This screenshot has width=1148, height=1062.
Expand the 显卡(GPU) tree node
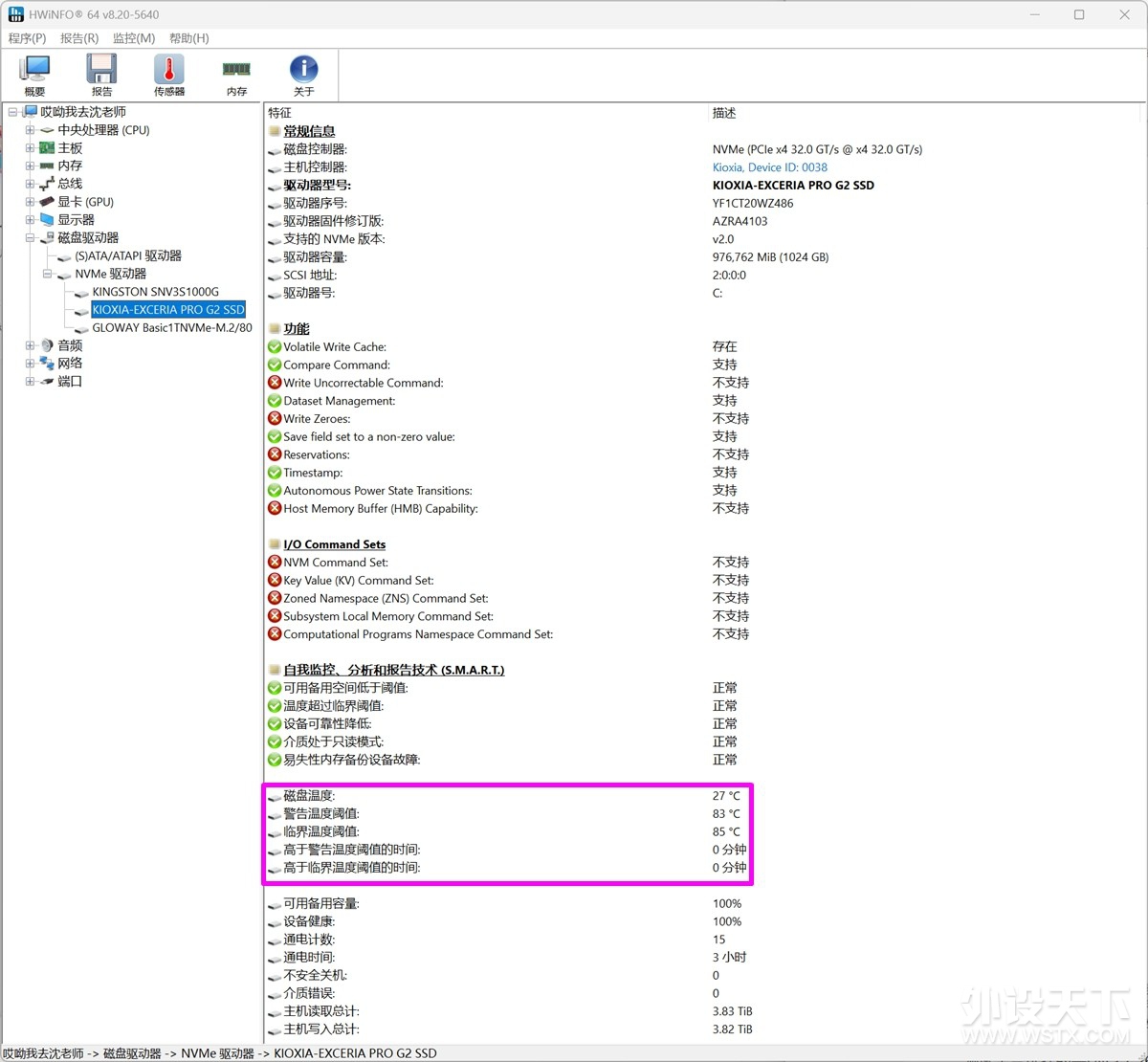(29, 202)
